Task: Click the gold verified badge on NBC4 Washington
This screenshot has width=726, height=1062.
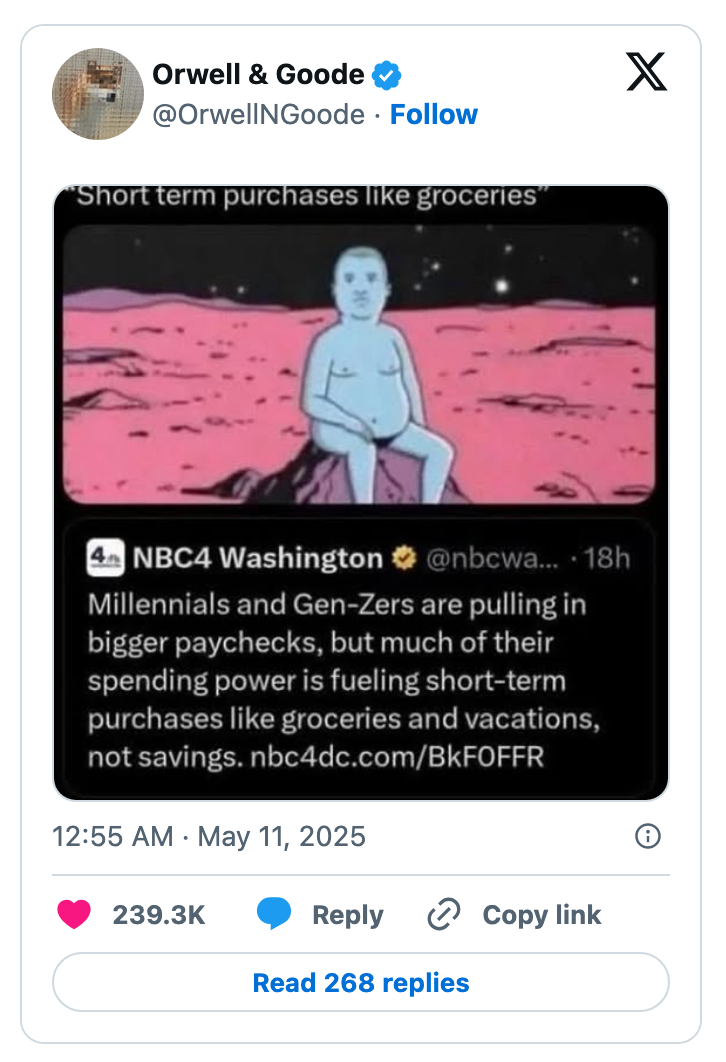Action: [x=404, y=558]
